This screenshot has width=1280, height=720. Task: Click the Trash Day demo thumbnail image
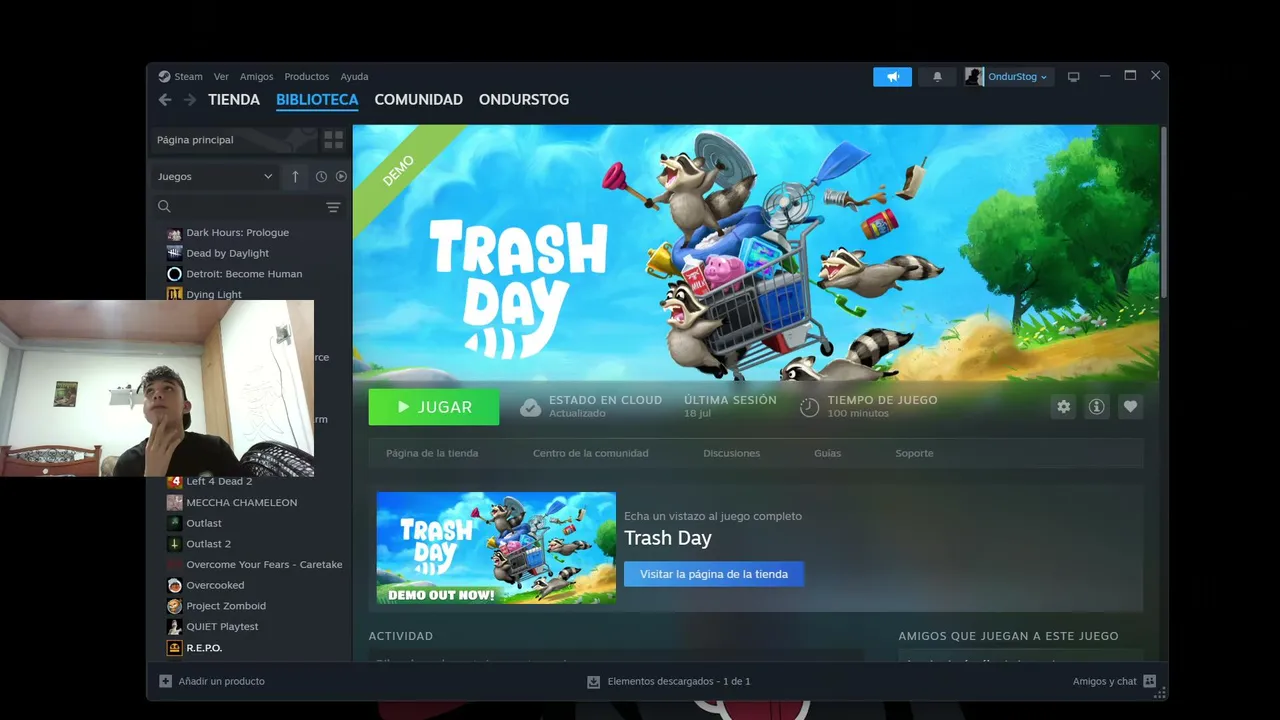click(496, 548)
